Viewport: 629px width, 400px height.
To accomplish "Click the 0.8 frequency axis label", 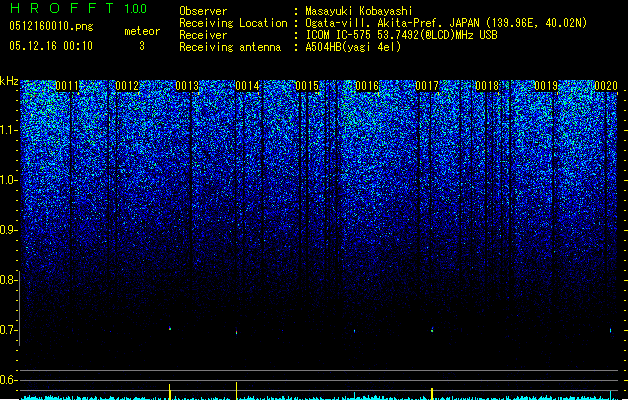I will [9, 280].
